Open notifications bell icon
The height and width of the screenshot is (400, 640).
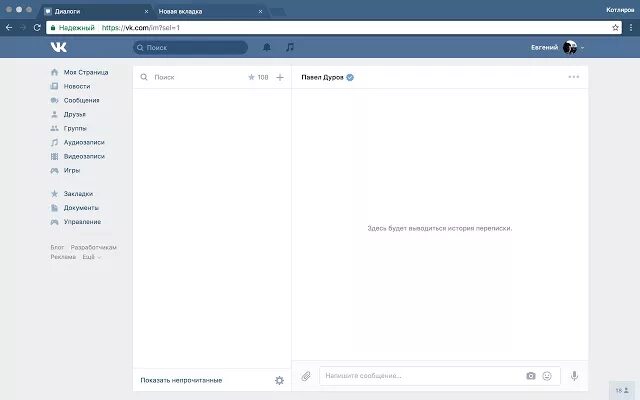click(267, 47)
